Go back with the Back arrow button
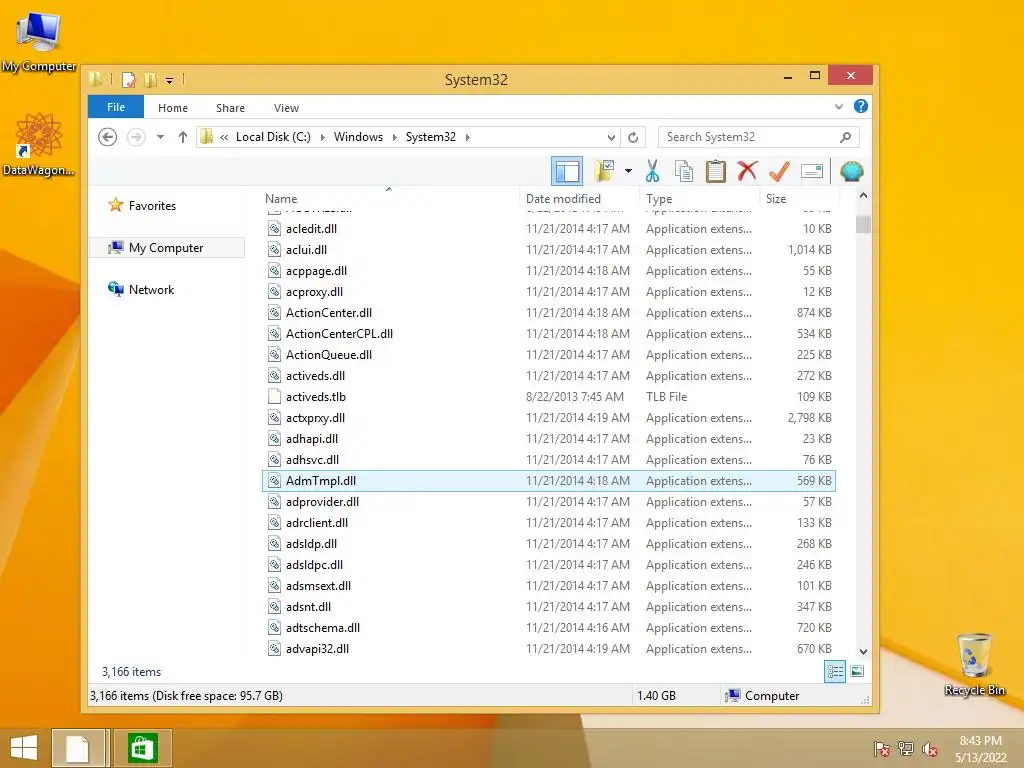This screenshot has width=1024, height=768. pyautogui.click(x=108, y=137)
